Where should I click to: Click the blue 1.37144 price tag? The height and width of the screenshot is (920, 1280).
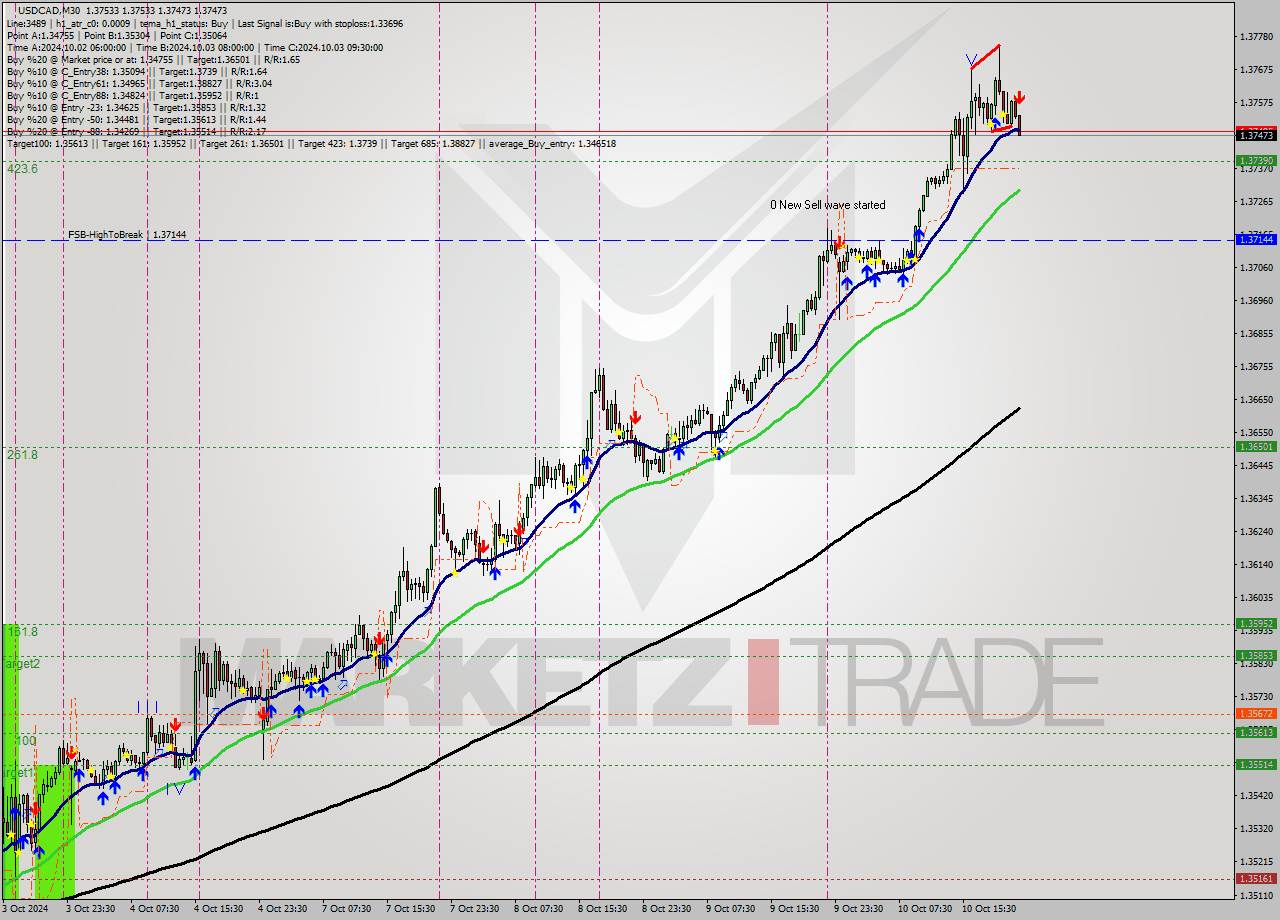point(1256,239)
